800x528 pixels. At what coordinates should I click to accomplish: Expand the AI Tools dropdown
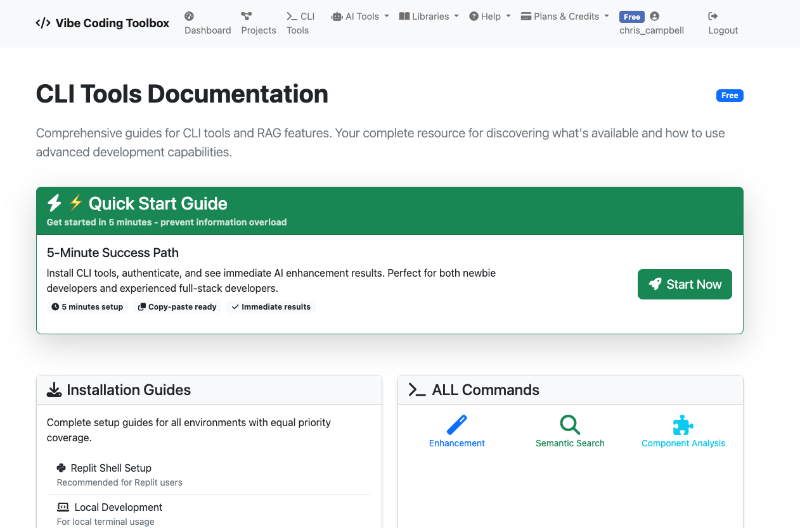pos(360,17)
